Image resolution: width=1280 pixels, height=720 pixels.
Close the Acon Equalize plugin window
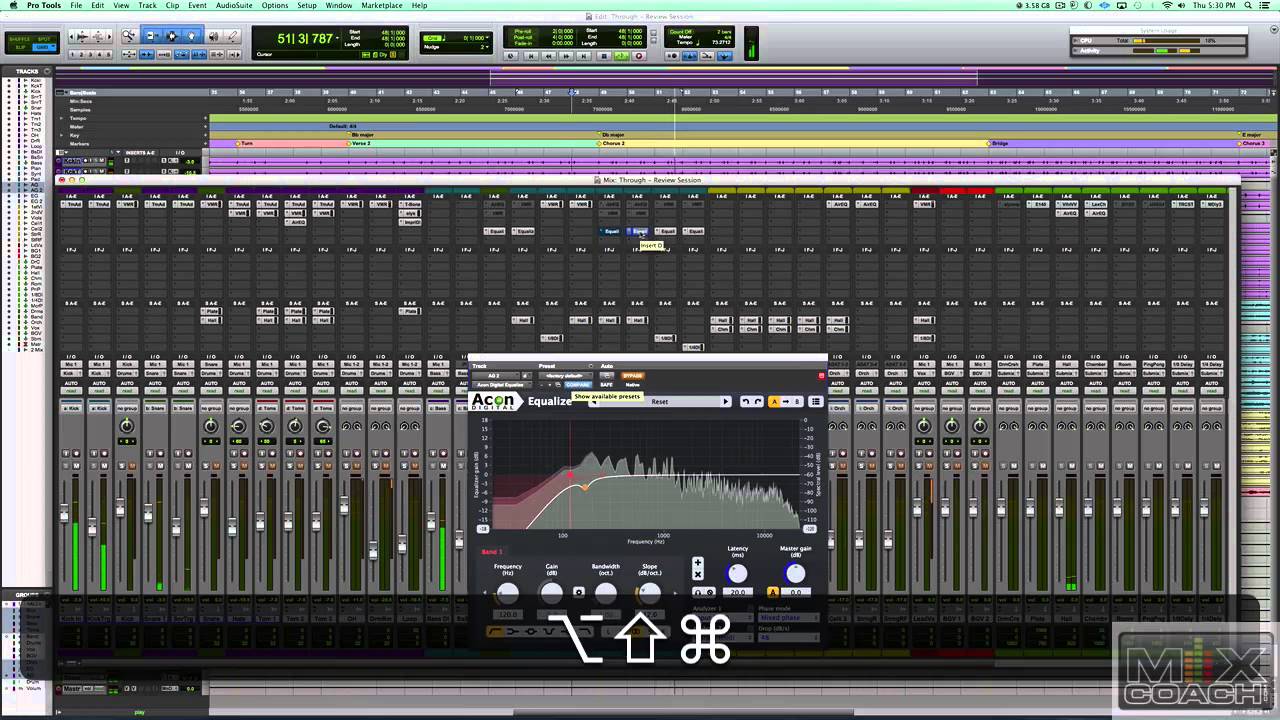point(821,376)
